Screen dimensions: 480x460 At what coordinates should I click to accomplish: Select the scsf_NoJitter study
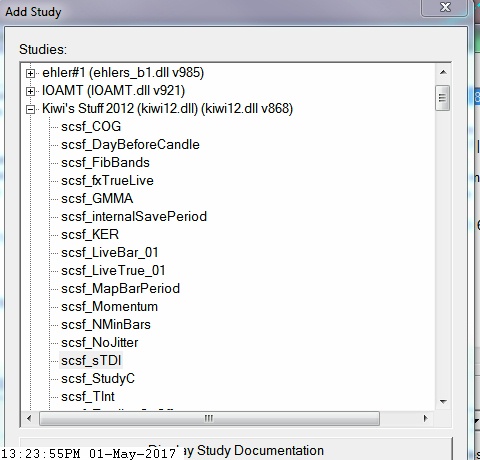tap(100, 343)
